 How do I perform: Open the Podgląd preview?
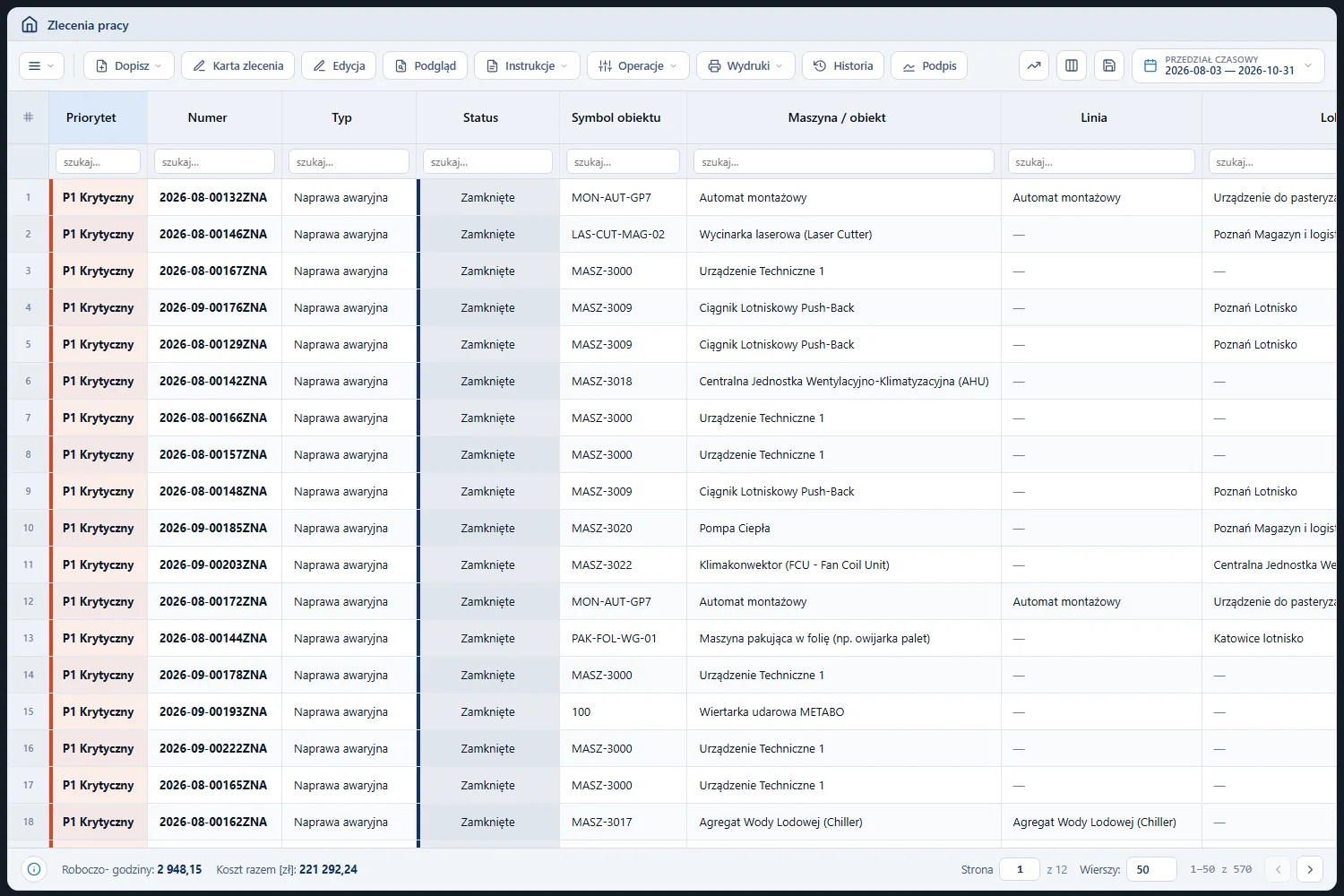(x=425, y=65)
